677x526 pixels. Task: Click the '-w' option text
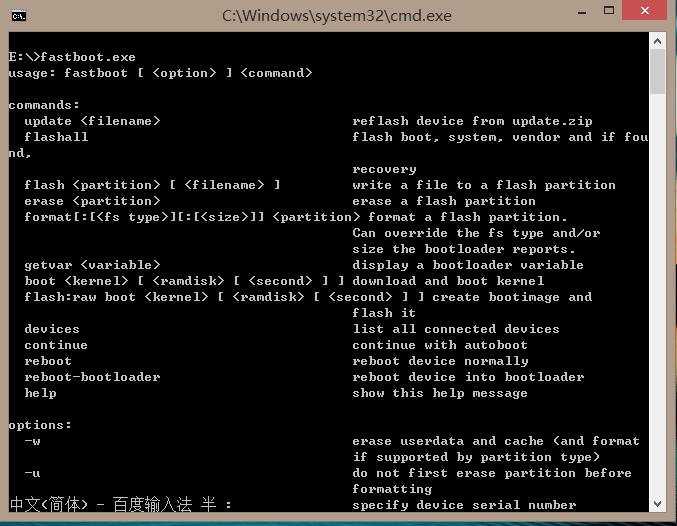pyautogui.click(x=32, y=441)
